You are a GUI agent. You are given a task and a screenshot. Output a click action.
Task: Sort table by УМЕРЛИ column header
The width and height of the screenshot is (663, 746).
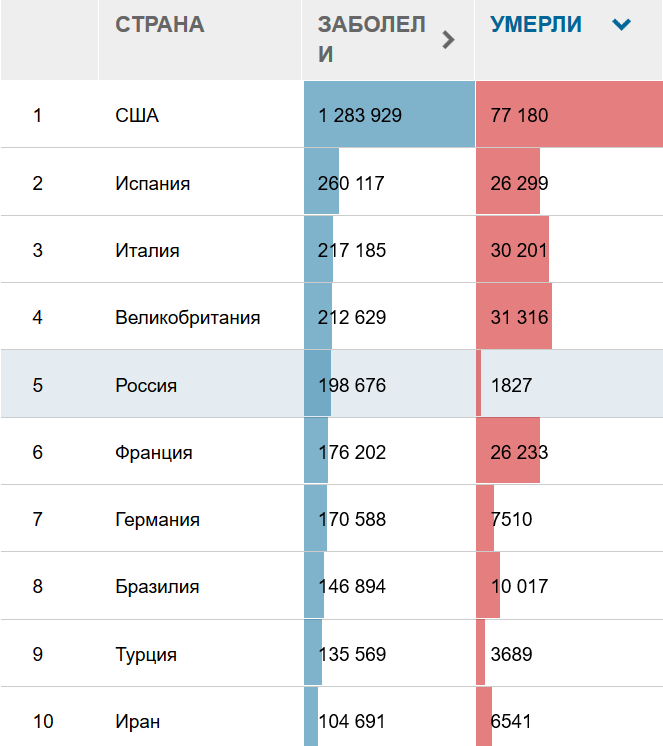(x=536, y=25)
